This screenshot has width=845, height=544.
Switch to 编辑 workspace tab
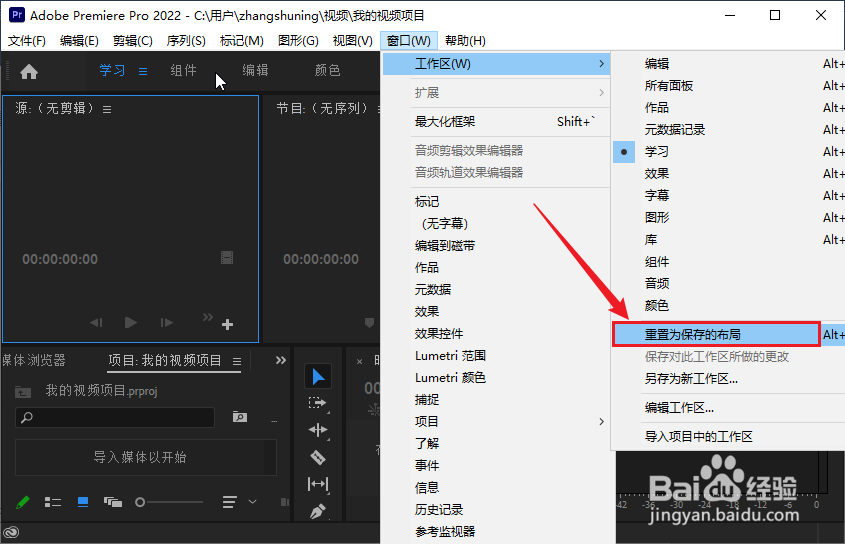(x=255, y=71)
